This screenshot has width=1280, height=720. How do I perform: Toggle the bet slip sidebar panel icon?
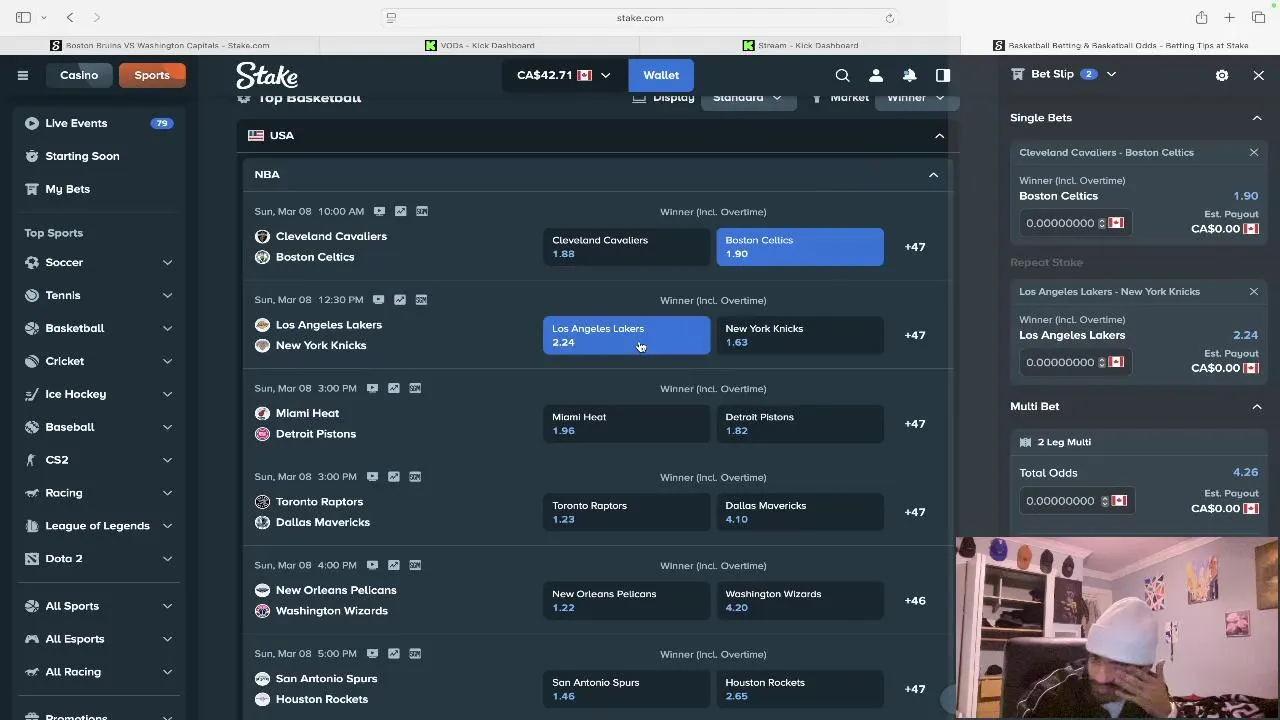point(943,75)
